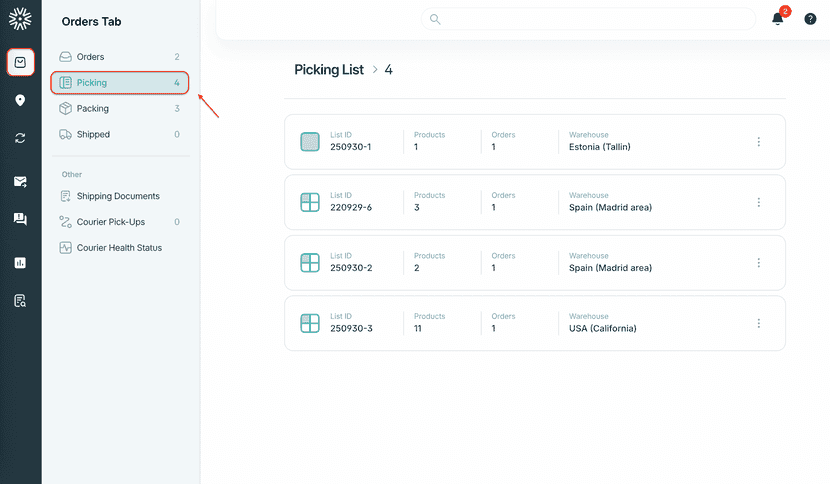Open the notifications bell
Image resolution: width=830 pixels, height=484 pixels.
point(778,19)
